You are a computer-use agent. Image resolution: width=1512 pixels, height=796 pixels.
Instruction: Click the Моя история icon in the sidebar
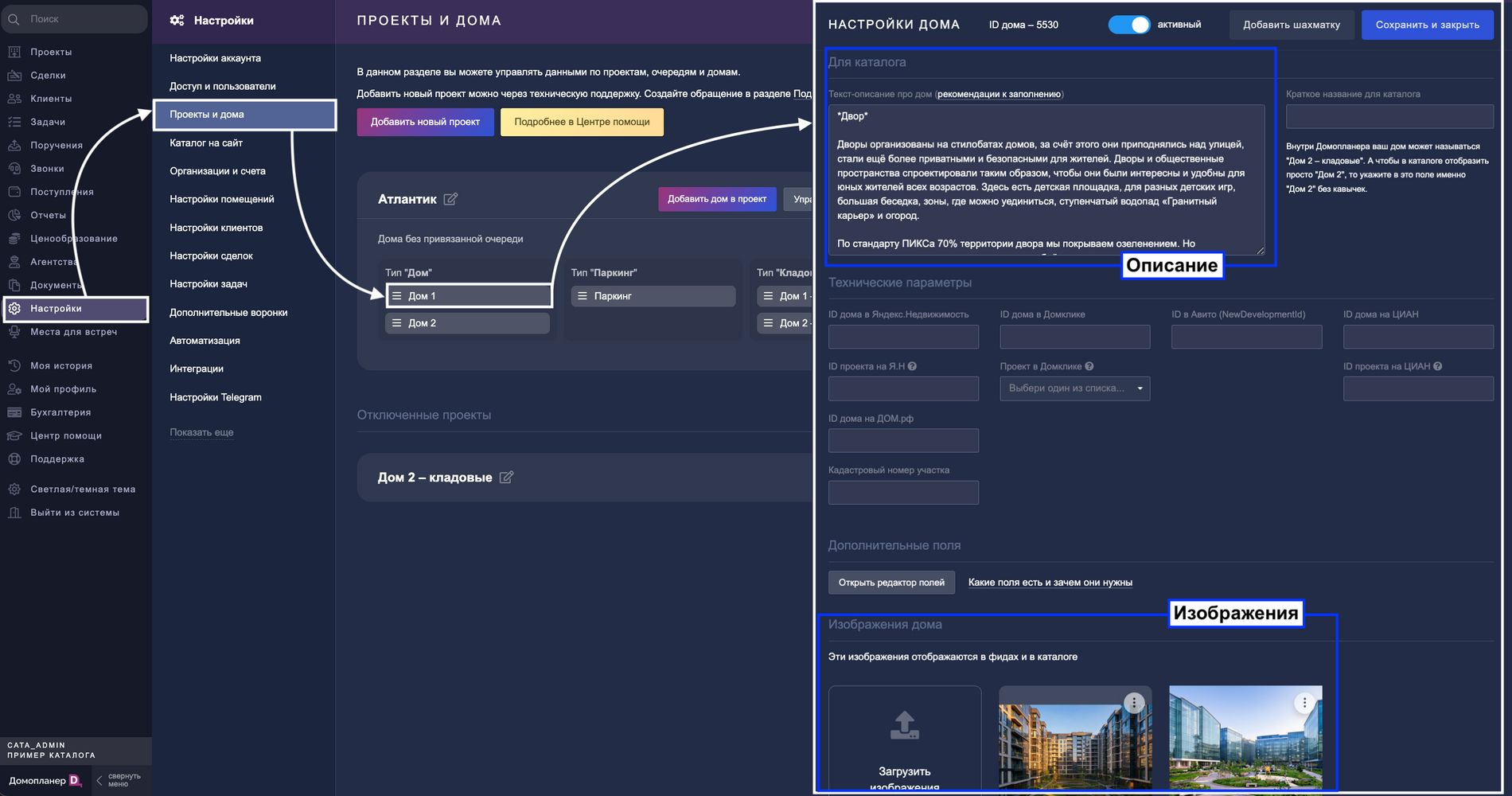[x=14, y=365]
